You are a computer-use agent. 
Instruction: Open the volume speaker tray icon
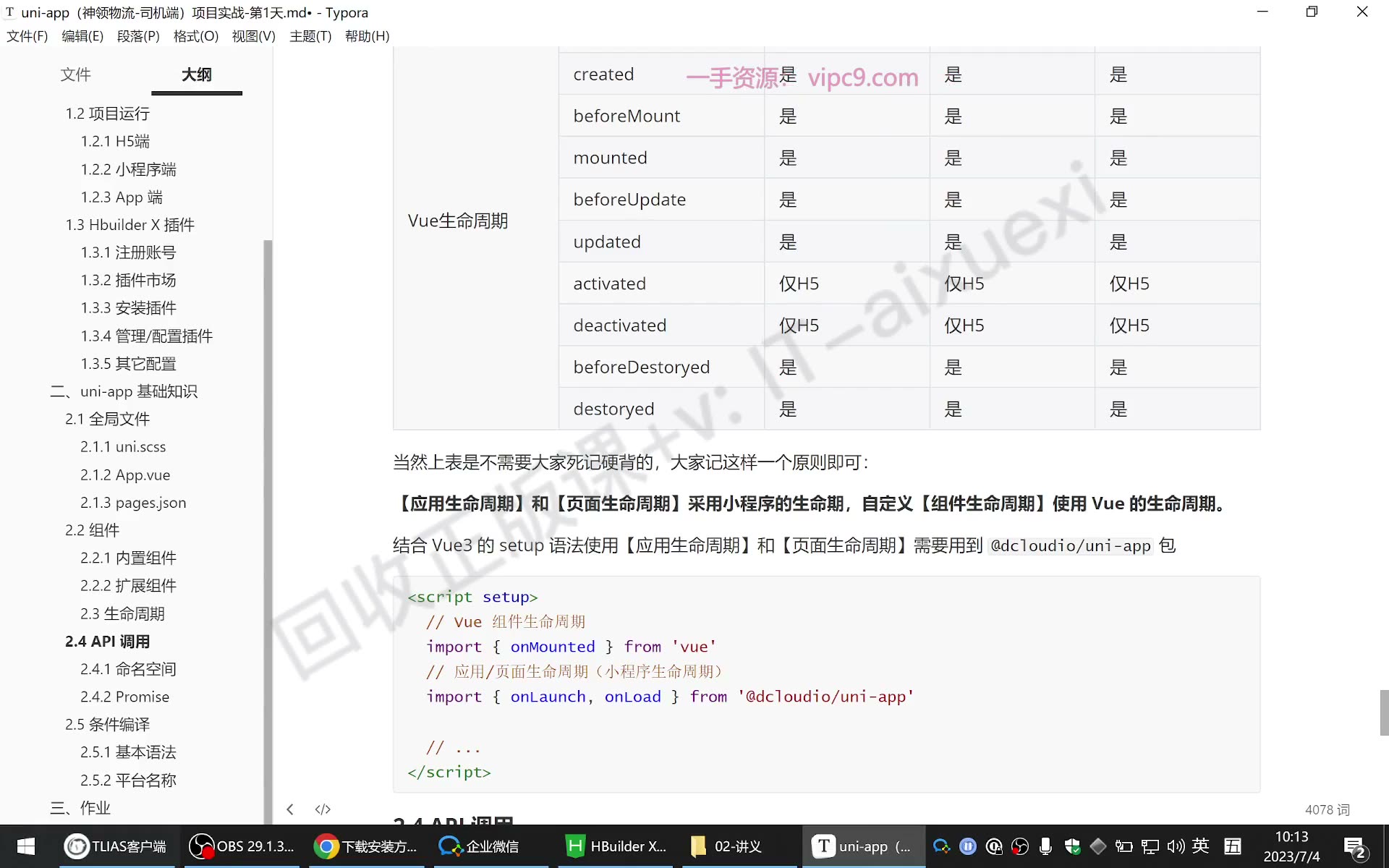(x=1176, y=846)
